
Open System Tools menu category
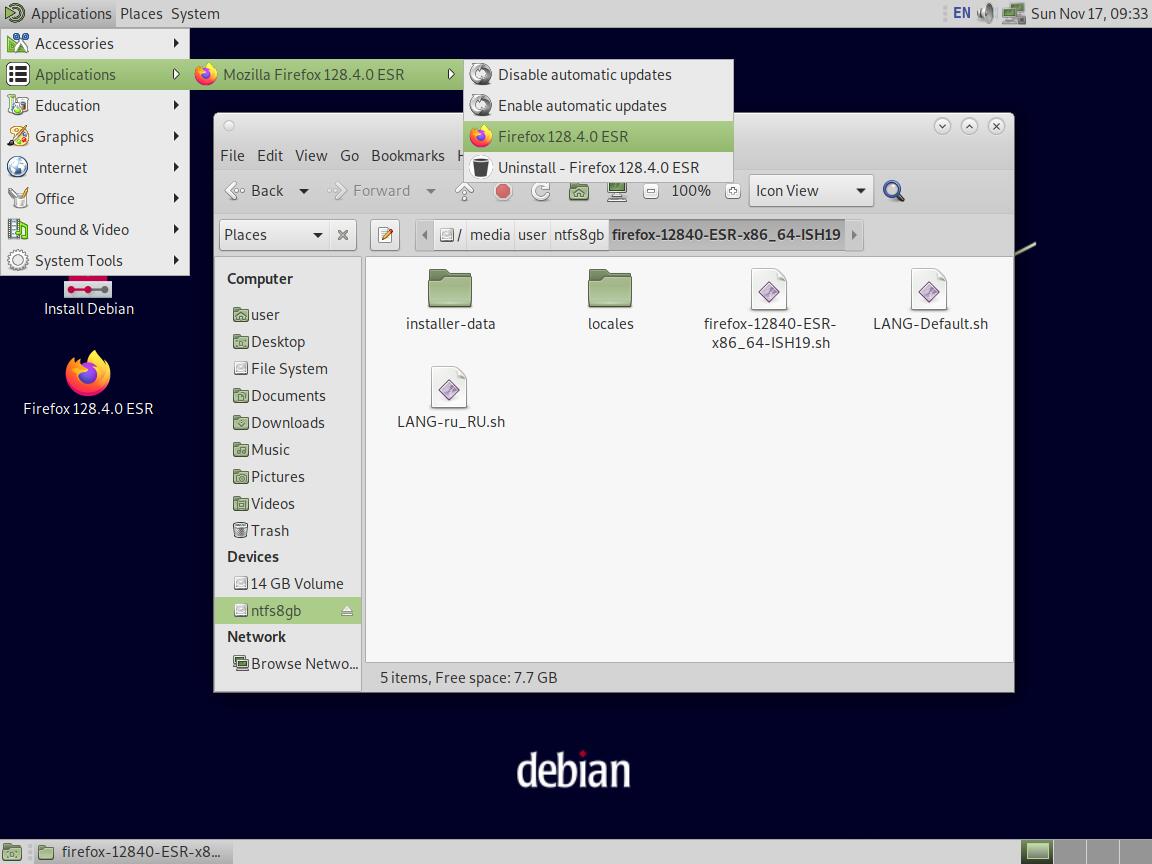click(95, 260)
